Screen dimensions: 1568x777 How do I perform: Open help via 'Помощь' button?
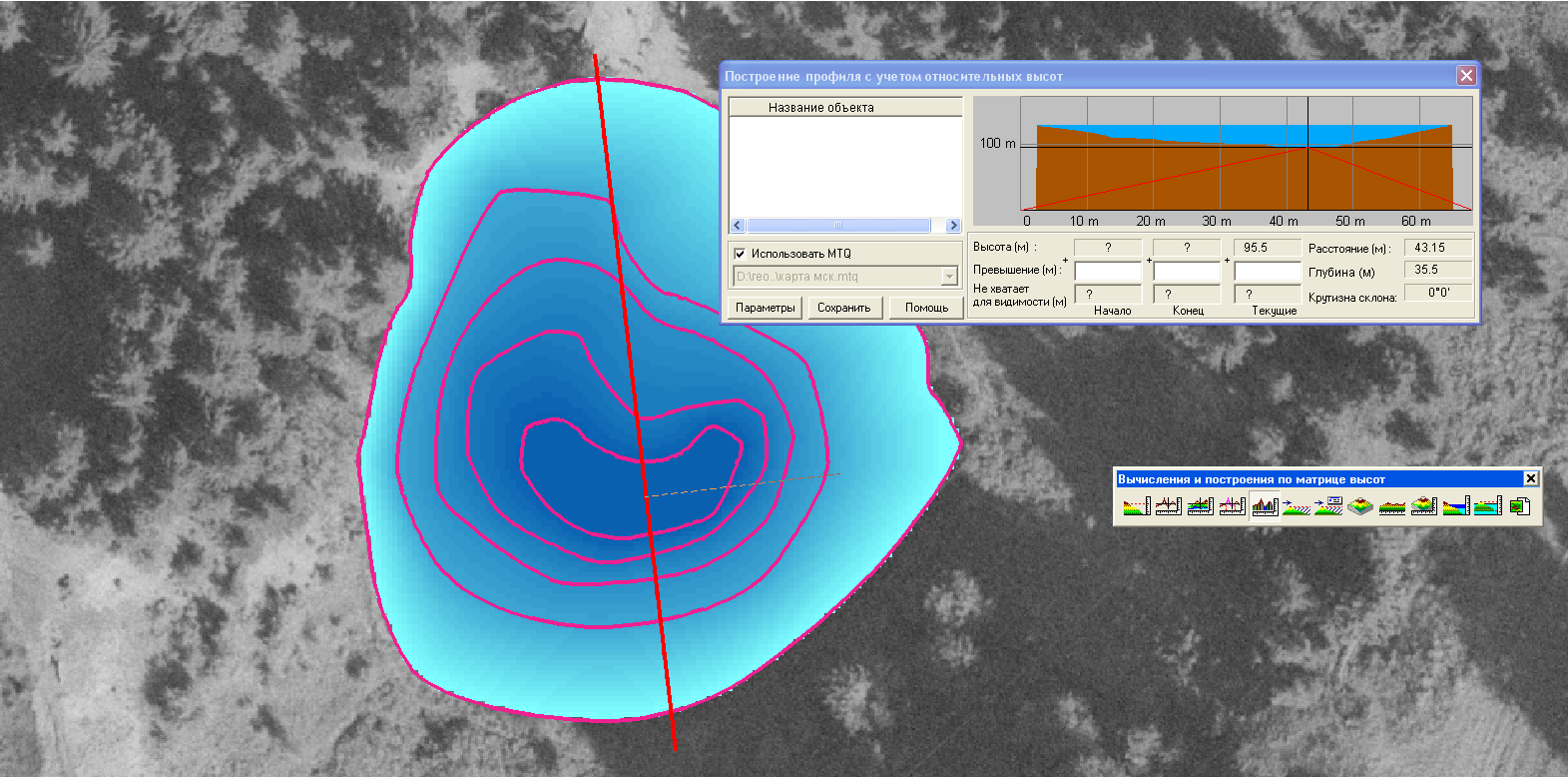[x=926, y=308]
